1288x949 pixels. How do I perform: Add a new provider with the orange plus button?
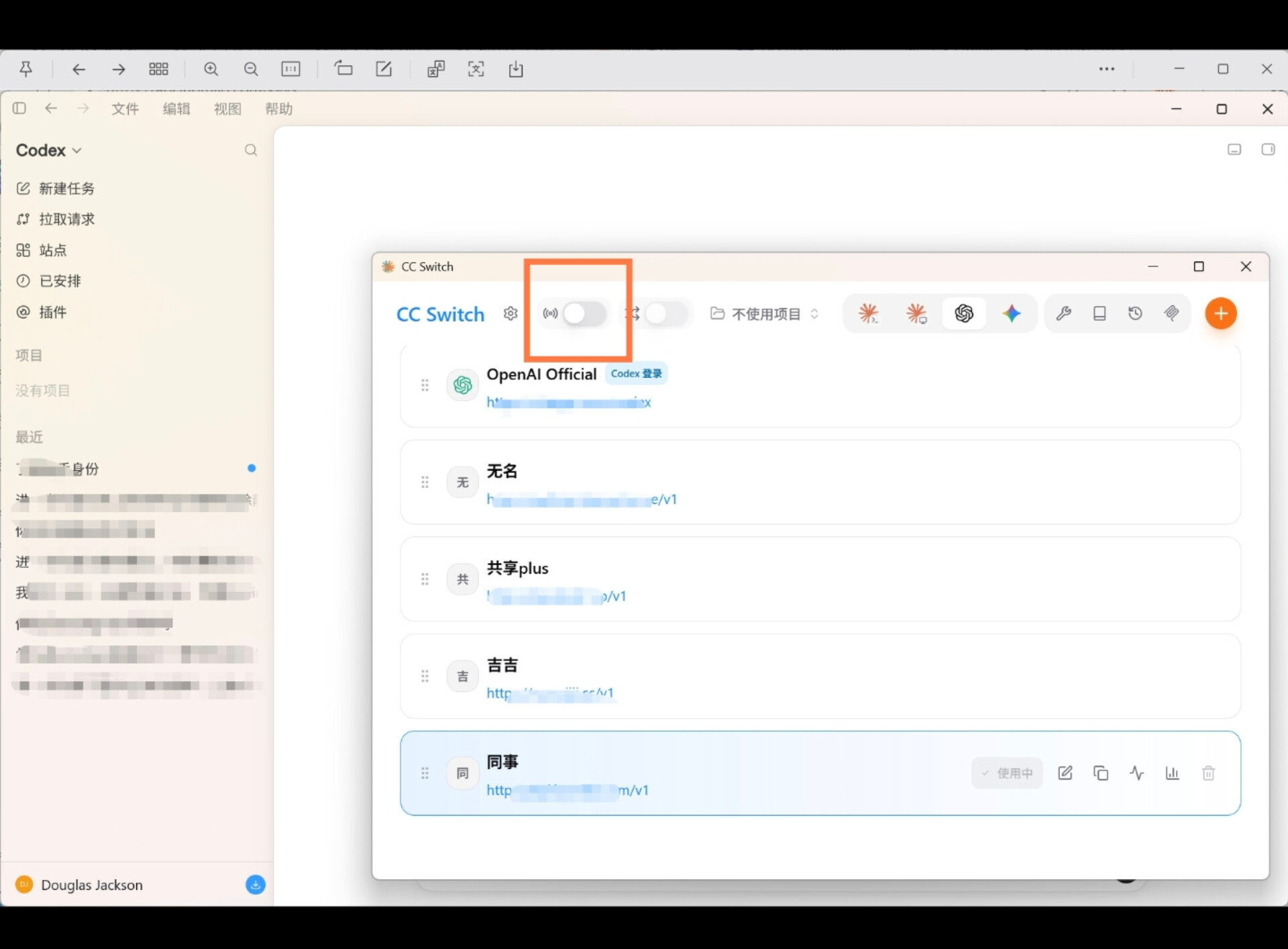click(1221, 313)
